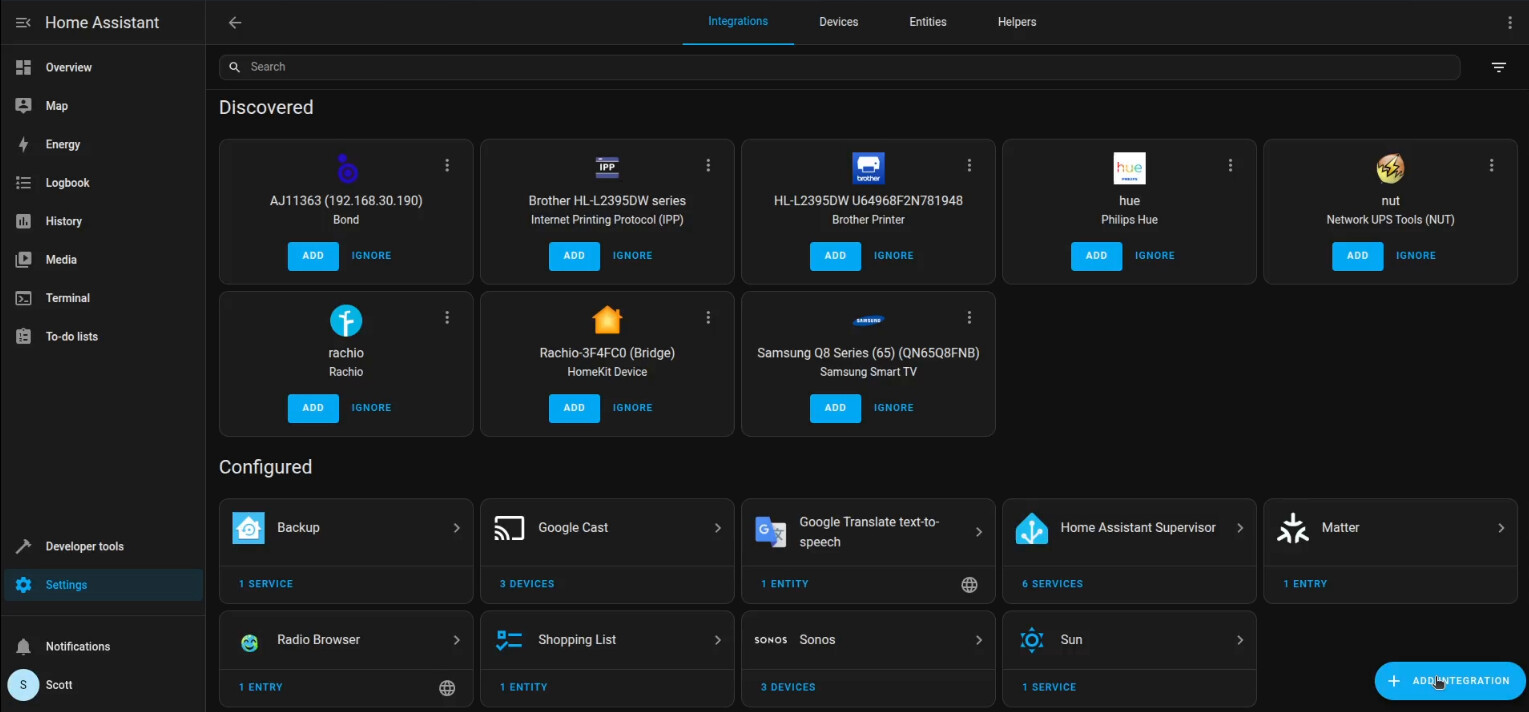Expand the Matter integration chevron
The image size is (1529, 712).
point(1501,527)
